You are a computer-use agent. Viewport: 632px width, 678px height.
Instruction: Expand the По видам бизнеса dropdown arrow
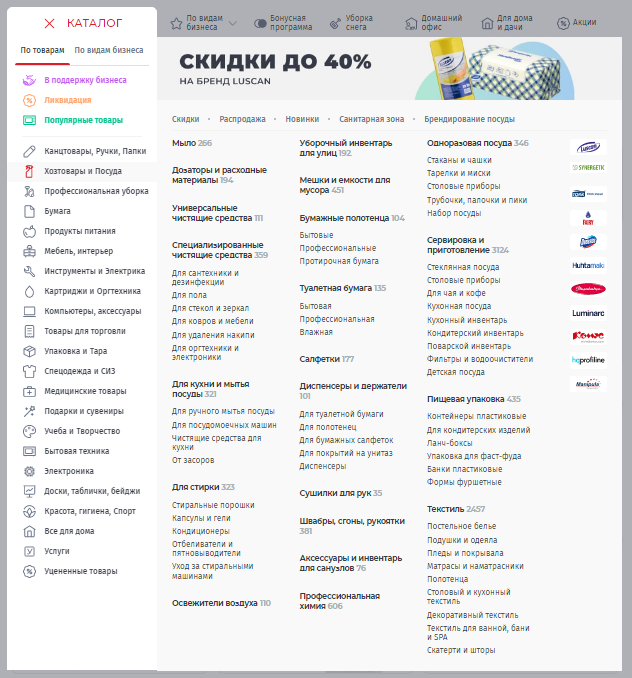pyautogui.click(x=233, y=22)
